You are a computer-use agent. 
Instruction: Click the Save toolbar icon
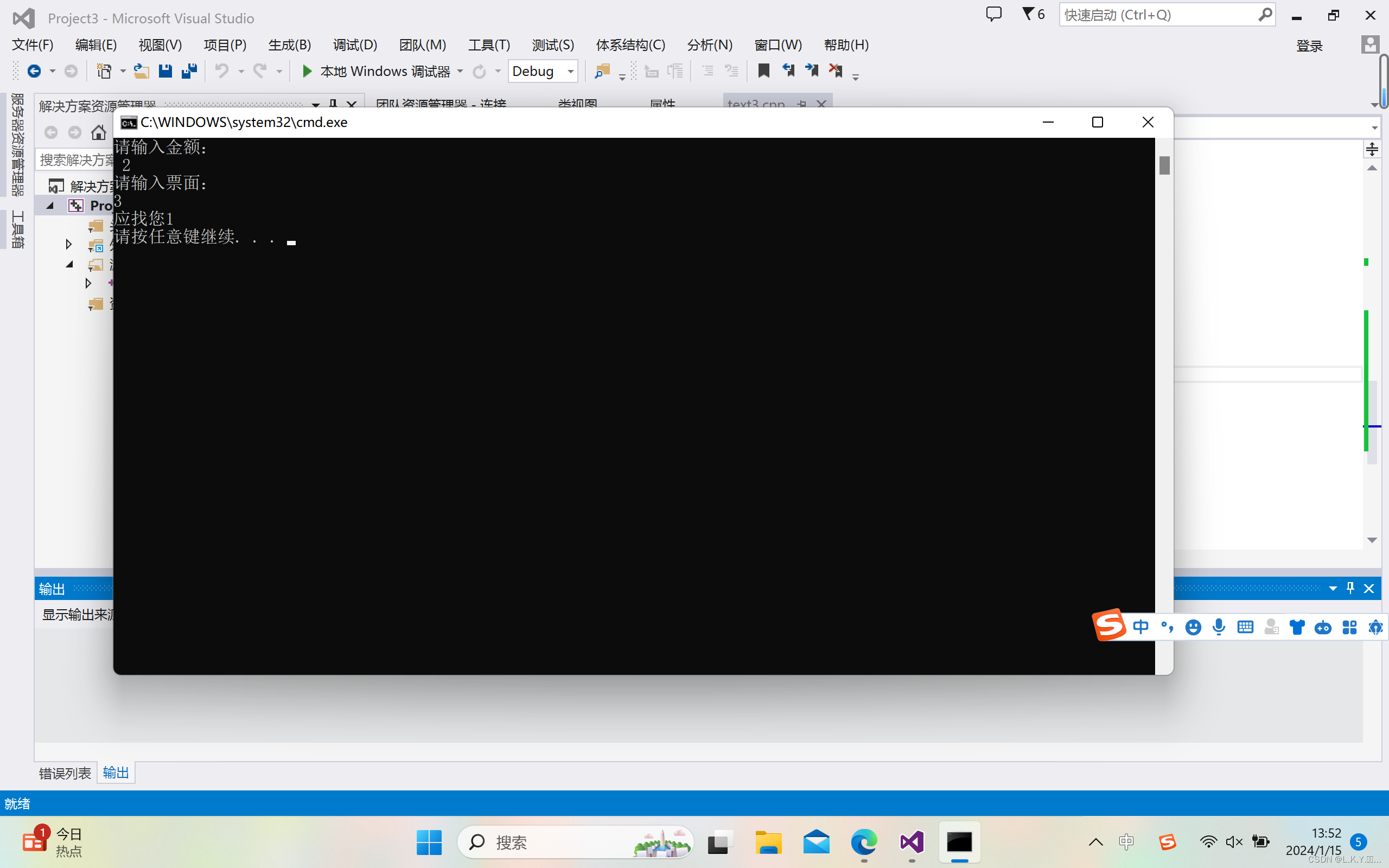[x=165, y=71]
